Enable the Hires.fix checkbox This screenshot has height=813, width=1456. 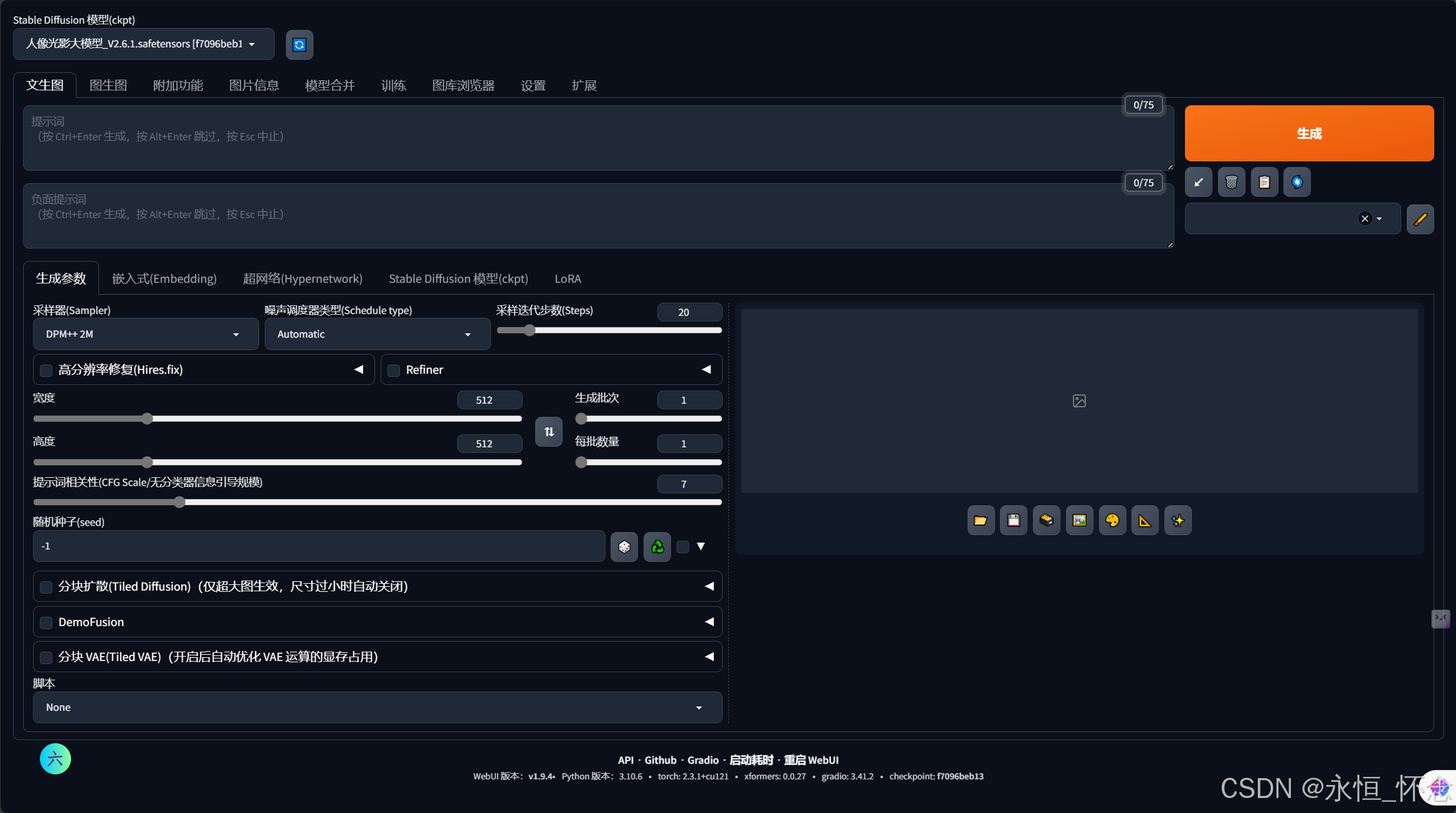click(x=46, y=371)
